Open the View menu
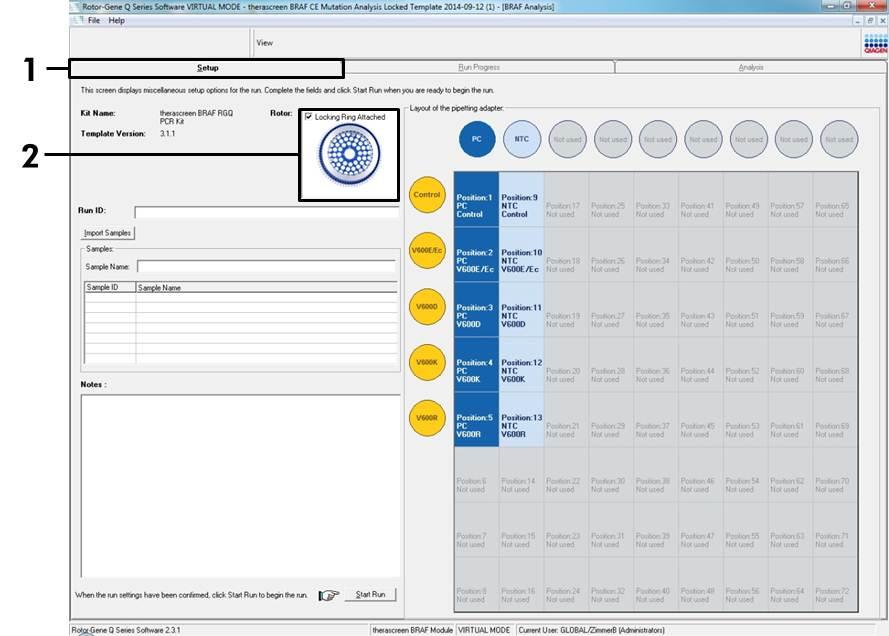Image resolution: width=889 pixels, height=636 pixels. coord(265,43)
